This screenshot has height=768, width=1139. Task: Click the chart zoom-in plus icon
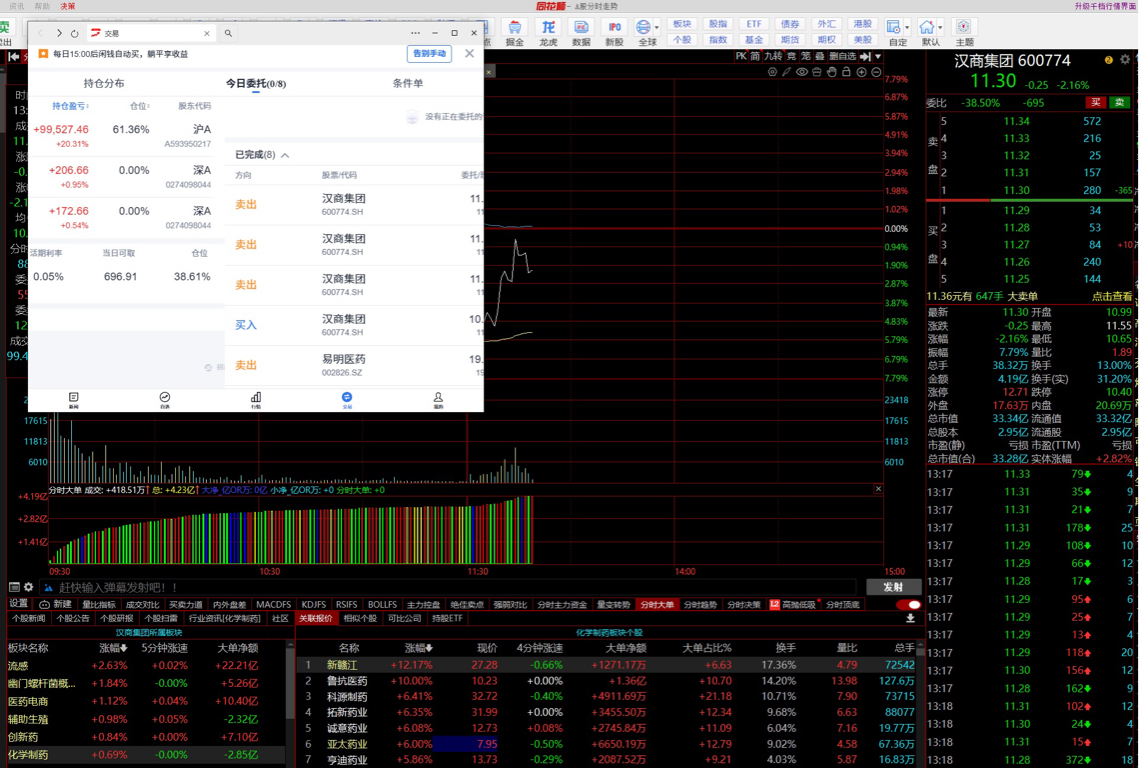tap(862, 72)
